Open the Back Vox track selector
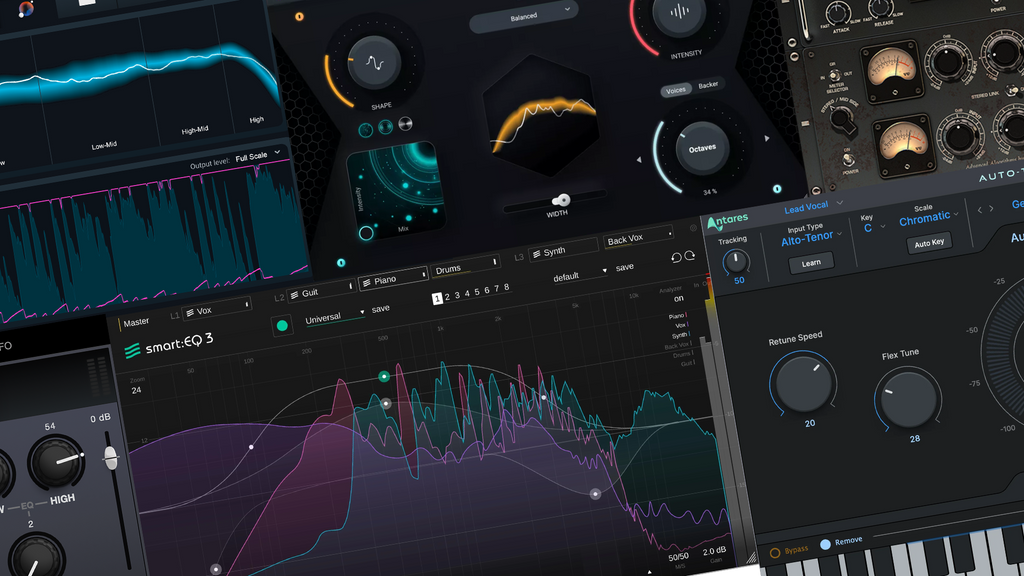This screenshot has height=576, width=1024. coord(638,238)
